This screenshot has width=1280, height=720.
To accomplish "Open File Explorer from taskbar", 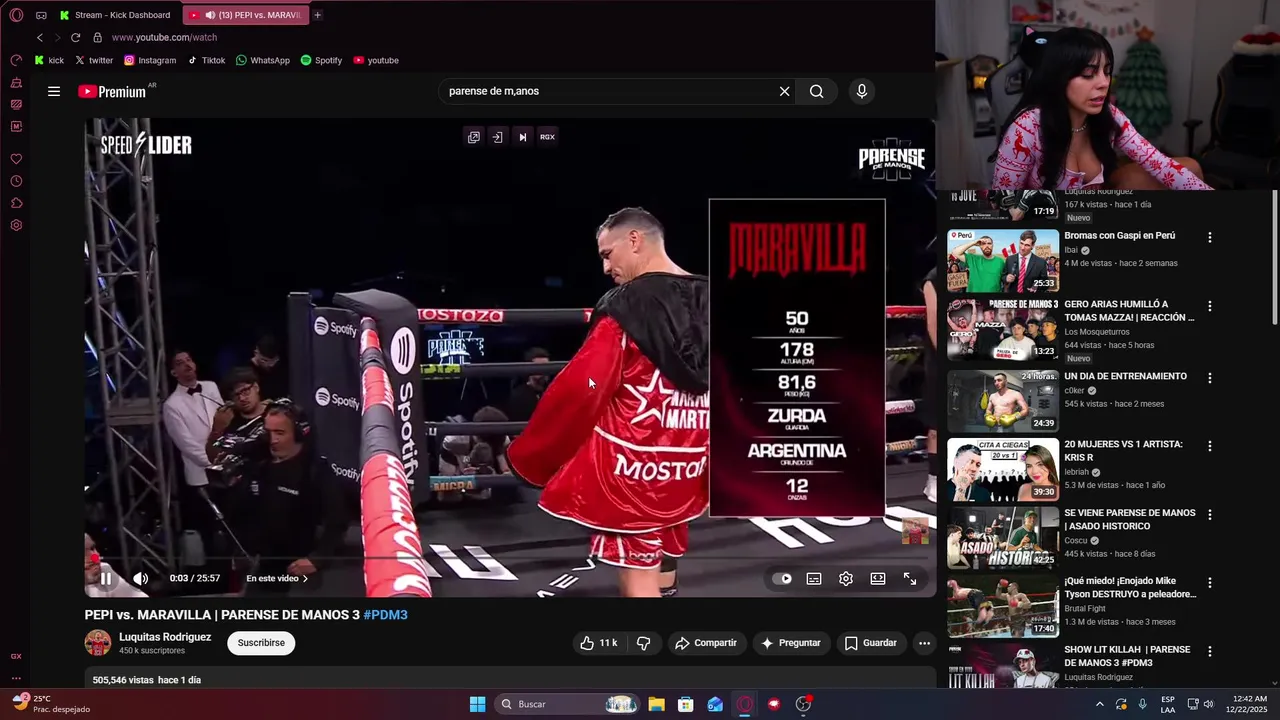I will [656, 704].
